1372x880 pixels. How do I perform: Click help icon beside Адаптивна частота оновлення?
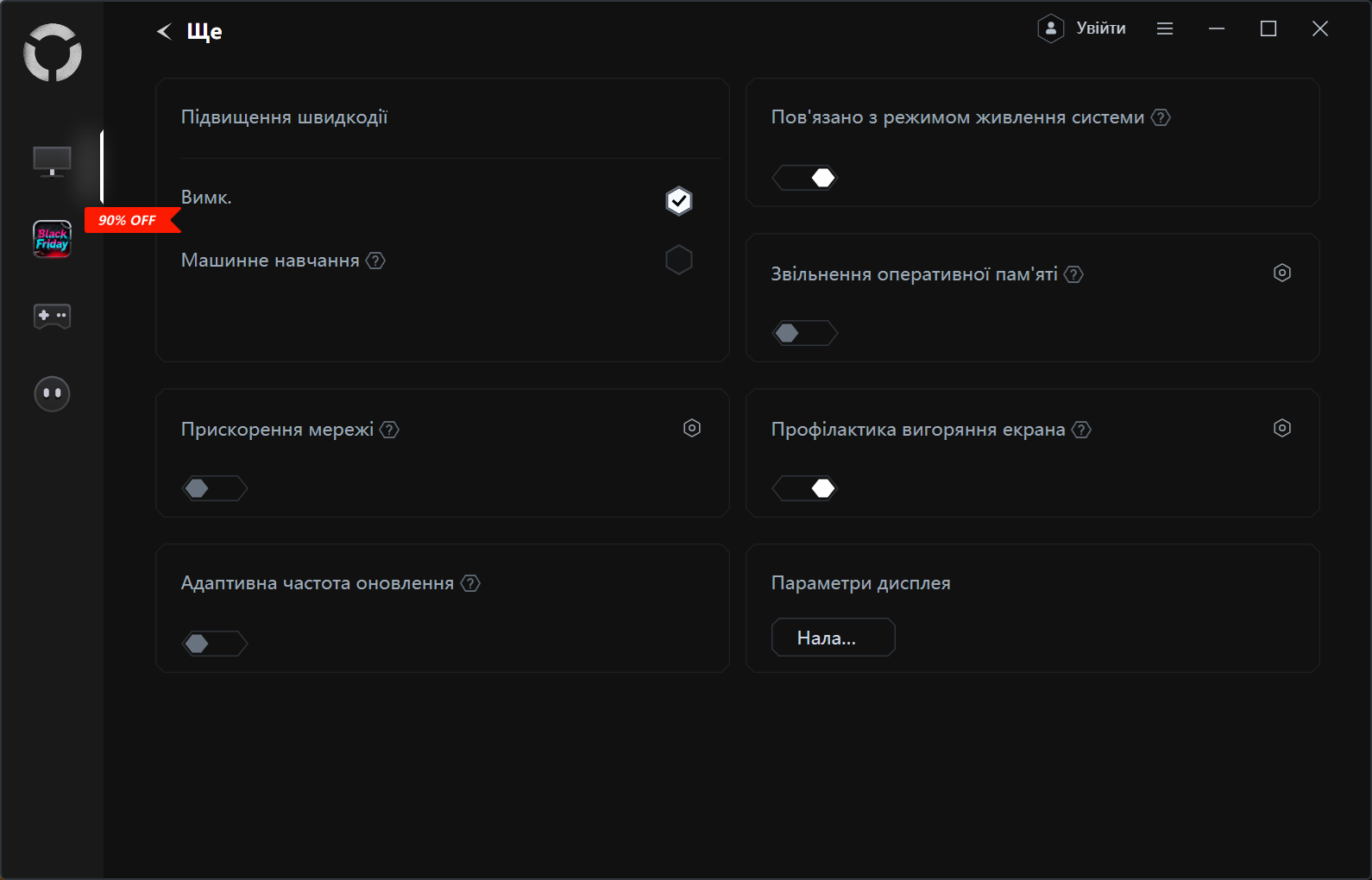[x=470, y=583]
